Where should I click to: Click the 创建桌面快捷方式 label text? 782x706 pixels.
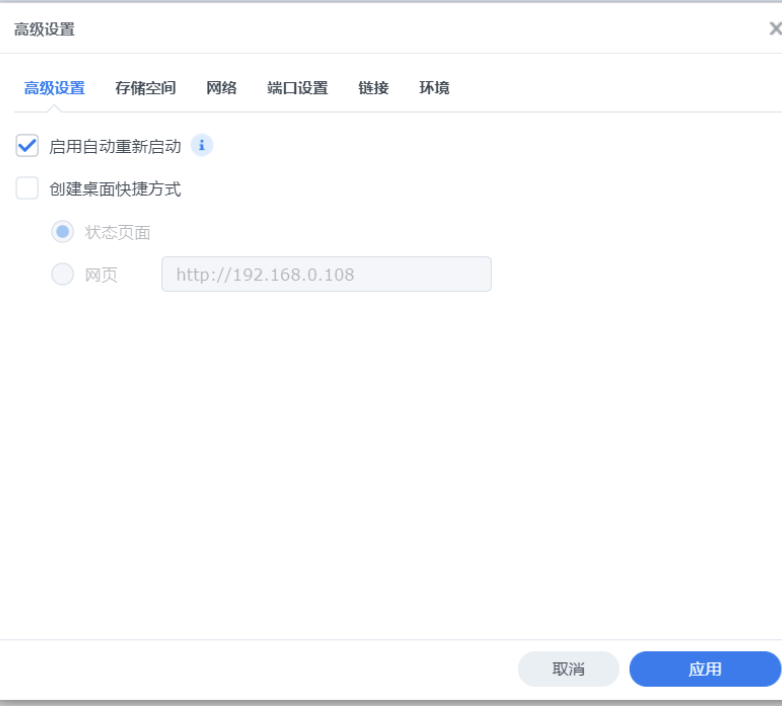pos(115,188)
